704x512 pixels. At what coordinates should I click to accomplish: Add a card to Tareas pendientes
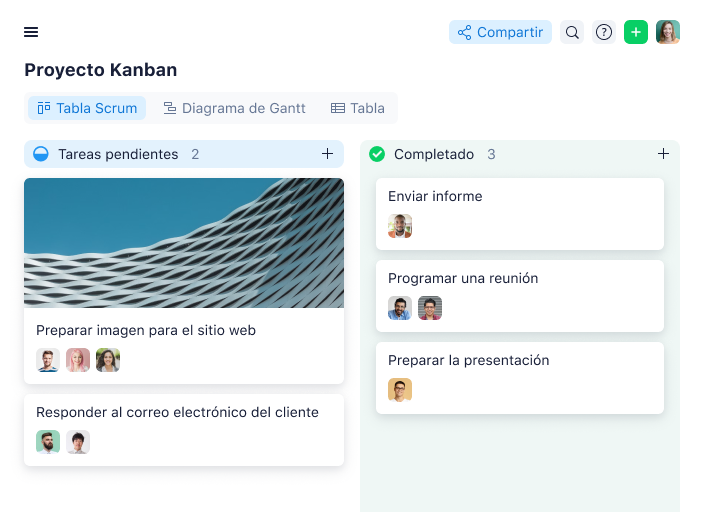point(327,154)
